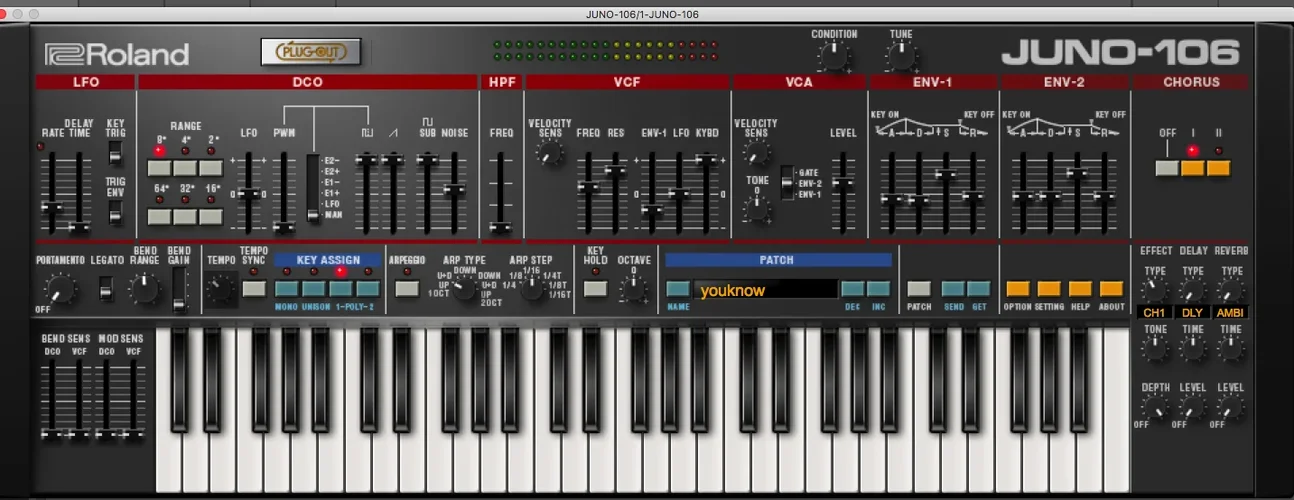Click the patch NAME button
The width and height of the screenshot is (1294, 500).
pyautogui.click(x=678, y=289)
